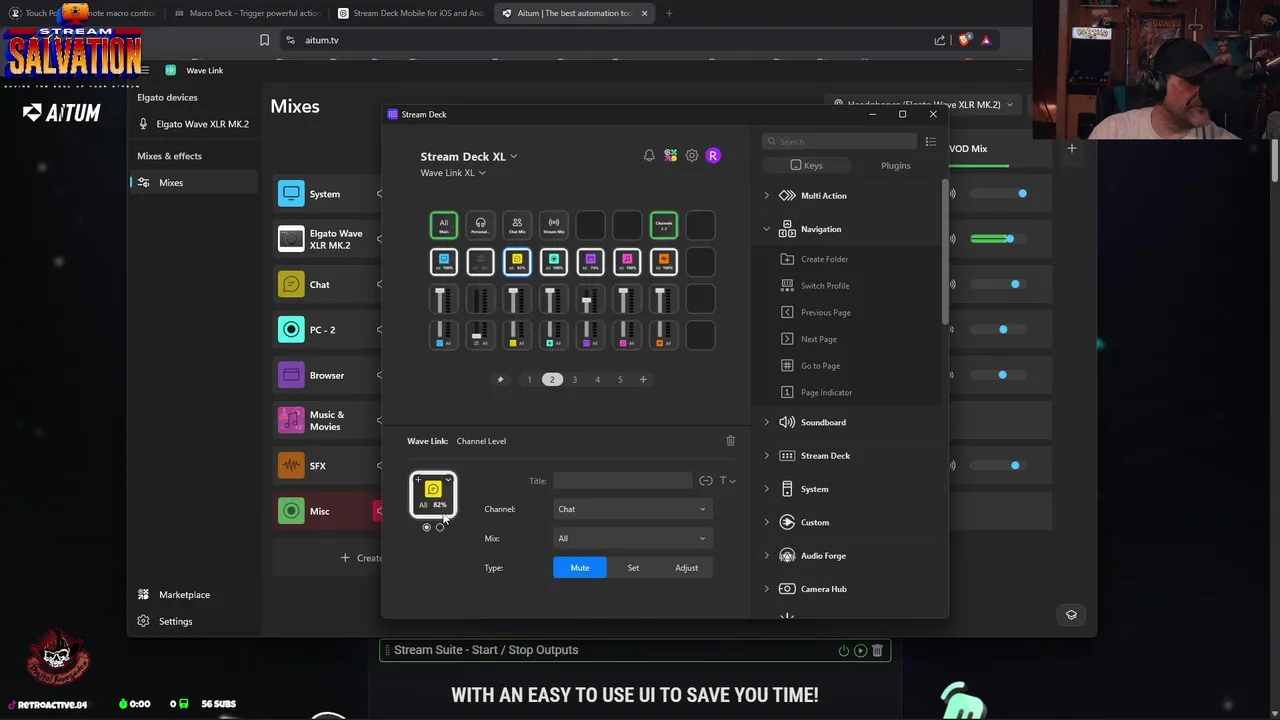Image resolution: width=1280 pixels, height=720 pixels.
Task: Select the teal PC-2 channel key
Action: tap(554, 262)
